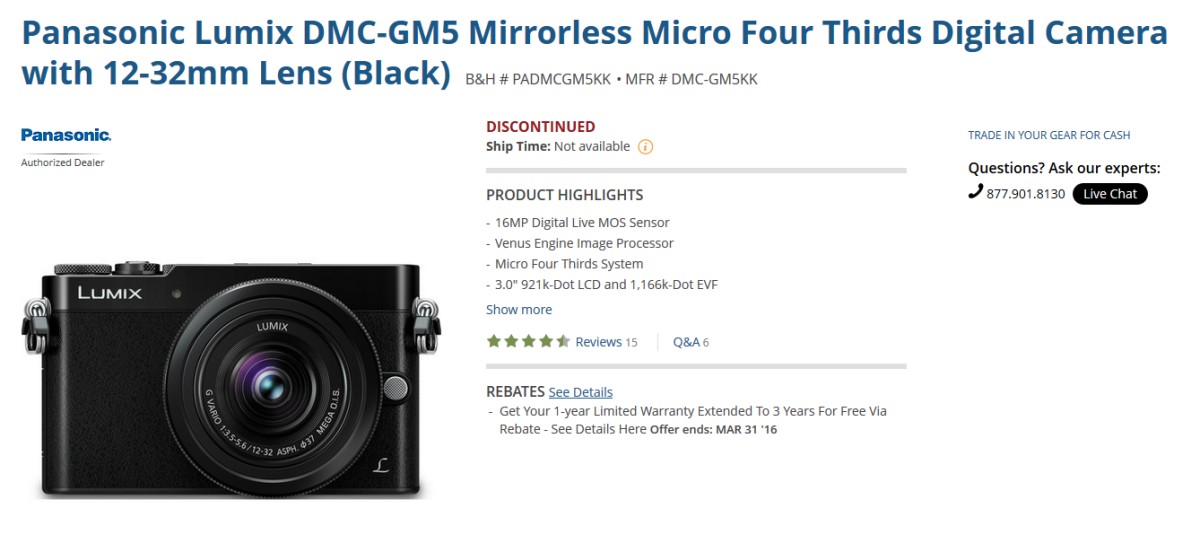Click the Discontinued status label

pos(541,127)
